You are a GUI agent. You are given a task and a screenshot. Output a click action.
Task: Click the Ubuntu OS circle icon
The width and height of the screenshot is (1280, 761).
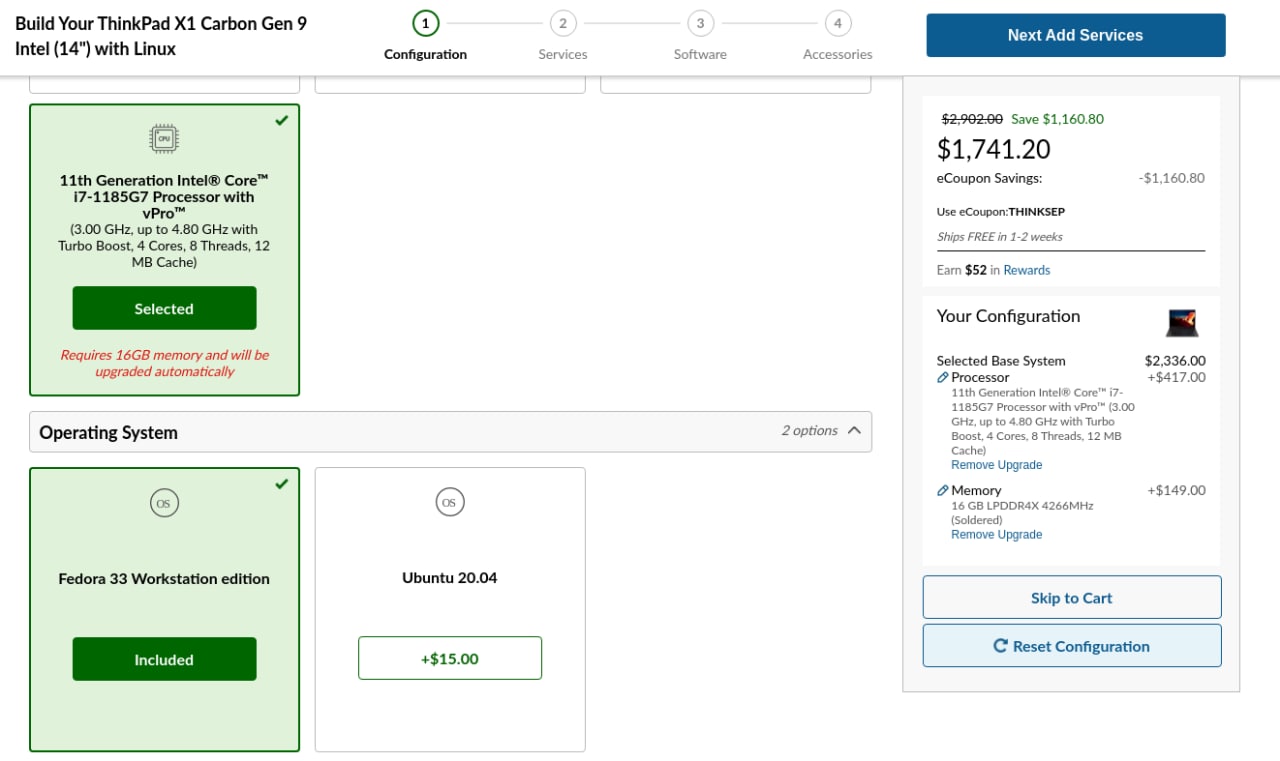(x=449, y=502)
